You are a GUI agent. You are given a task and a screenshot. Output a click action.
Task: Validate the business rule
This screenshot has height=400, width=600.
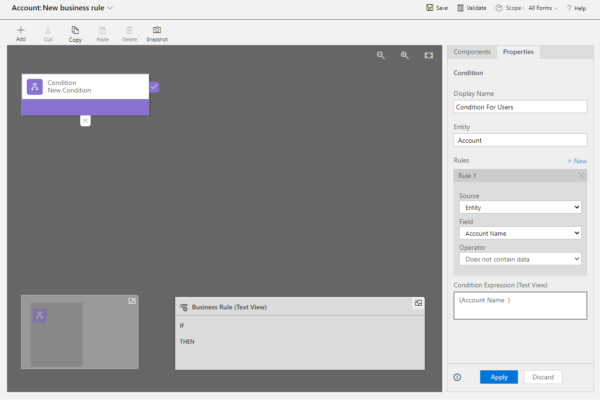tap(472, 8)
